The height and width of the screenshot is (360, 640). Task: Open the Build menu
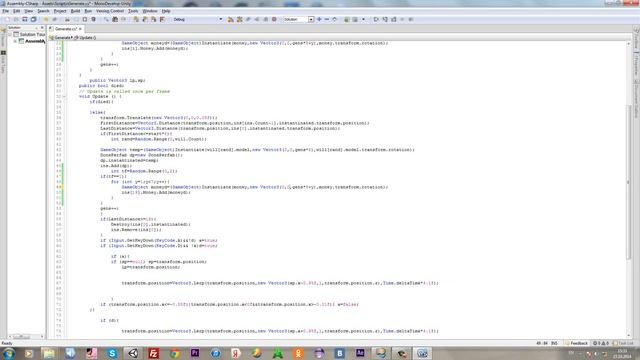coord(76,11)
